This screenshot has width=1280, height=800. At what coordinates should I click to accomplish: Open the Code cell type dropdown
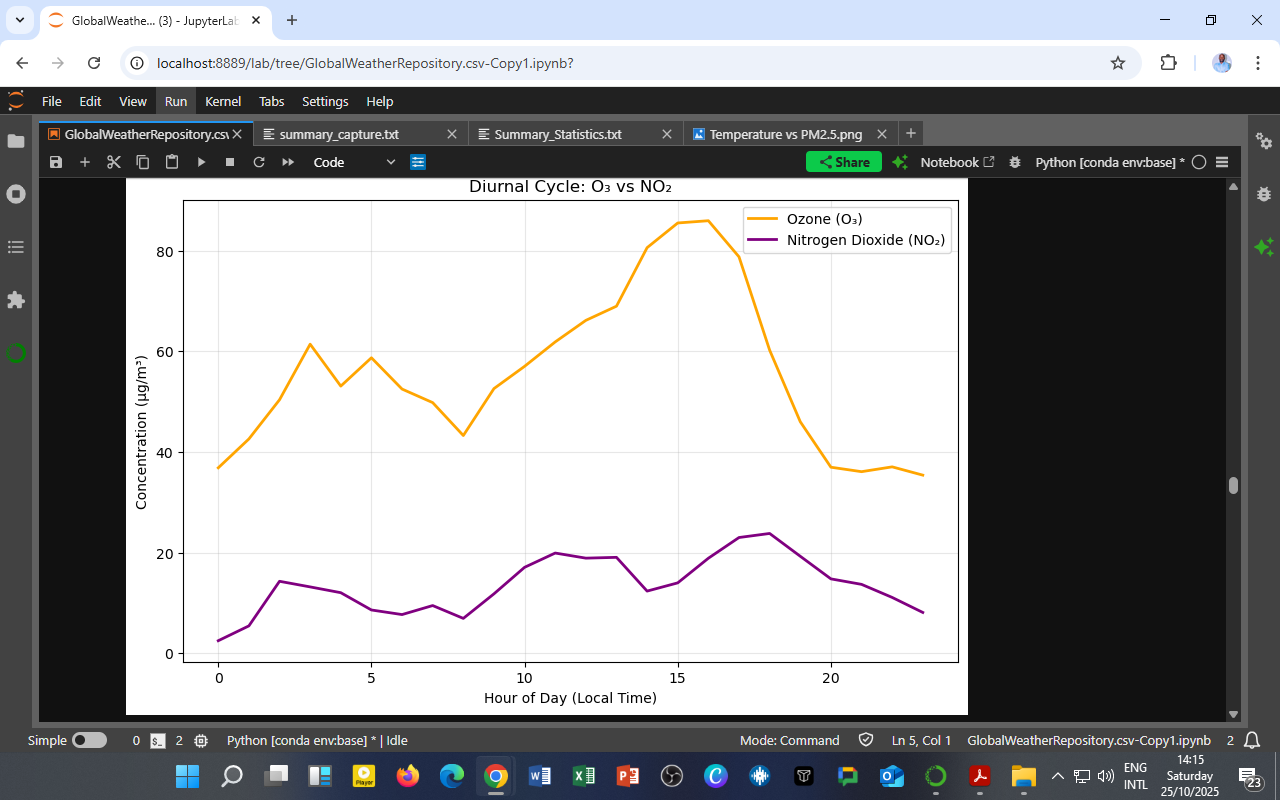pos(354,162)
